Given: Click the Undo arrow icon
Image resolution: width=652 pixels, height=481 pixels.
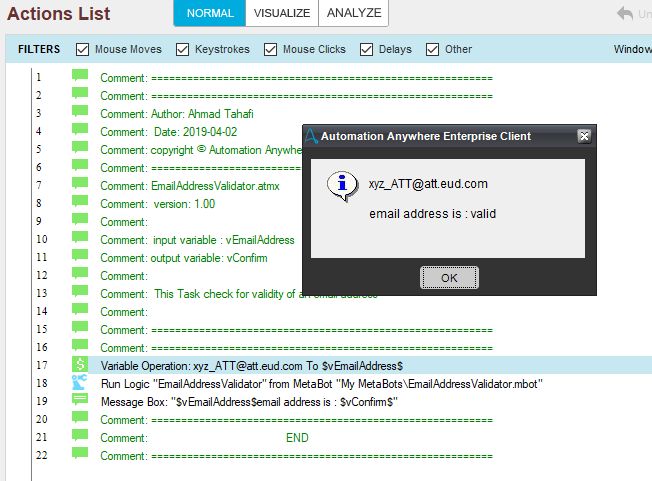Looking at the screenshot, I should (x=625, y=13).
